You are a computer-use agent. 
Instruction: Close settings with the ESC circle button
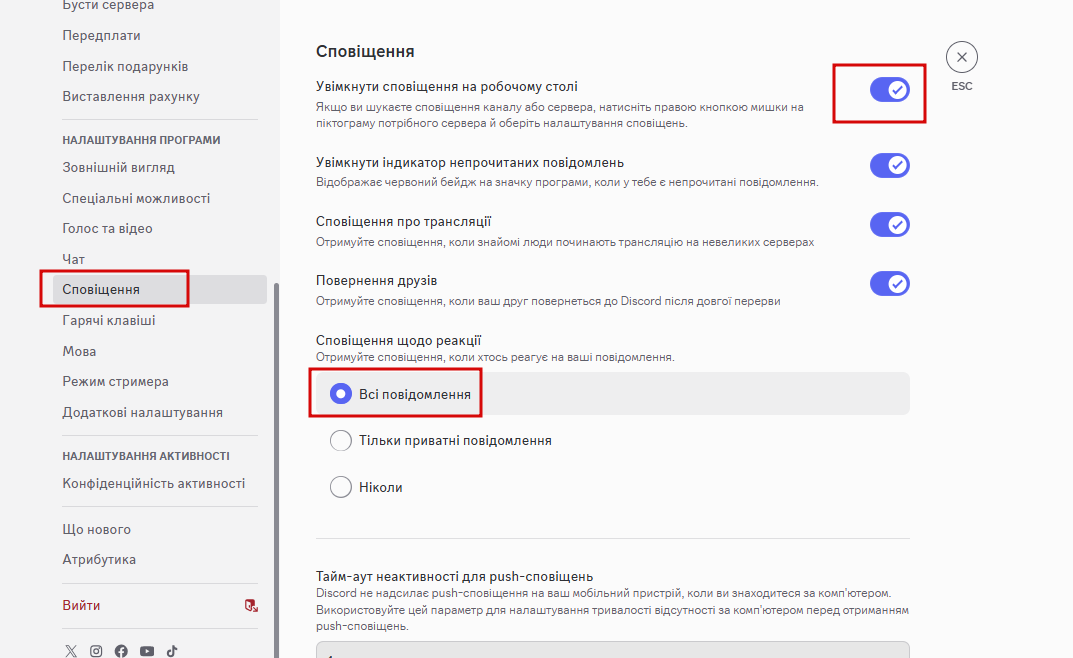pos(961,57)
